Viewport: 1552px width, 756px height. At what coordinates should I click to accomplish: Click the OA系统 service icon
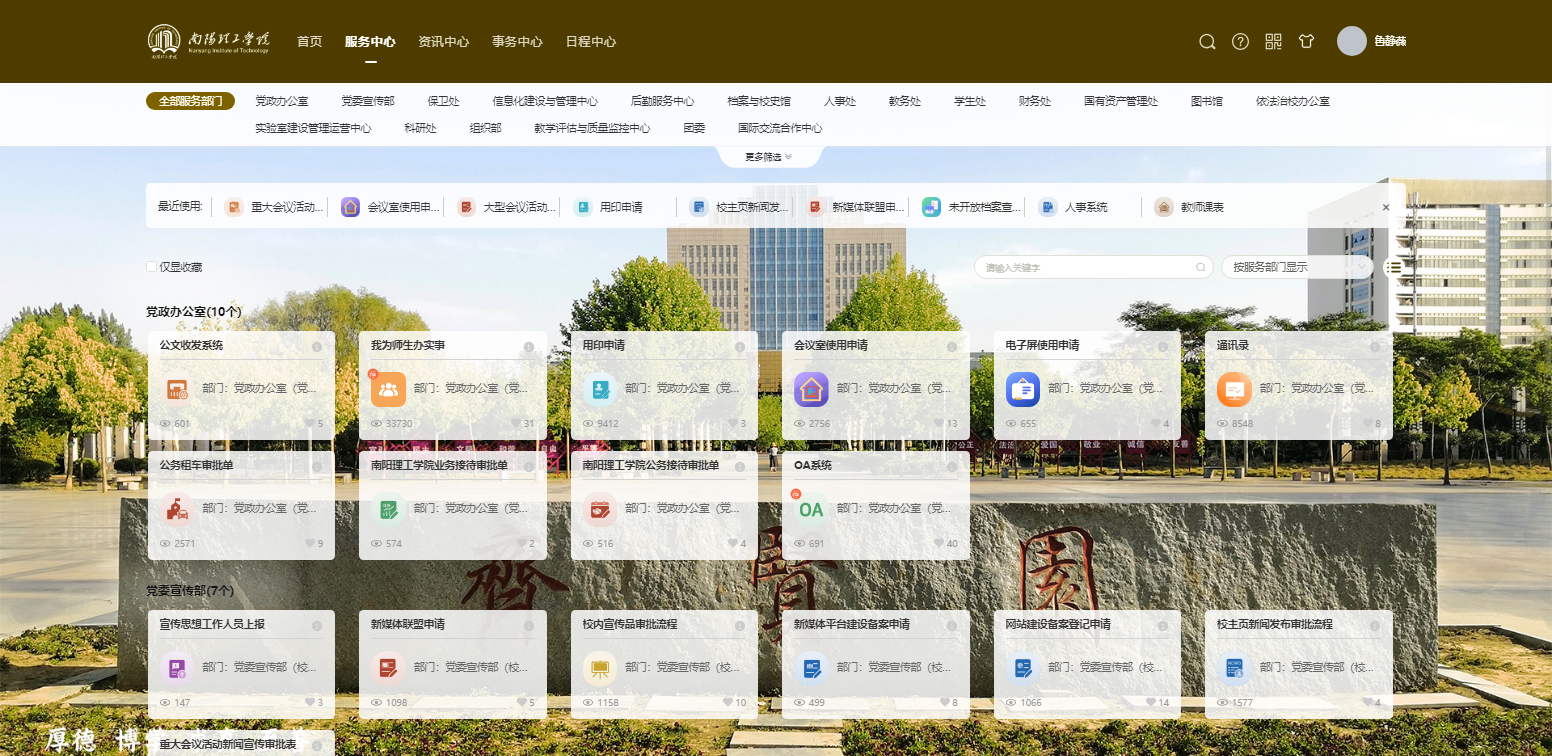[811, 509]
